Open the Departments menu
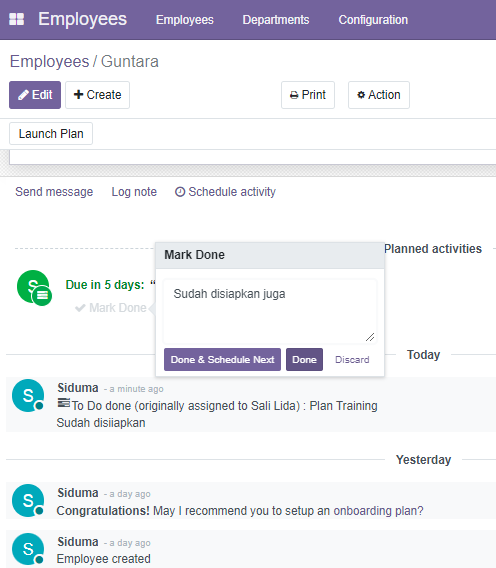This screenshot has height=568, width=496. tap(276, 20)
